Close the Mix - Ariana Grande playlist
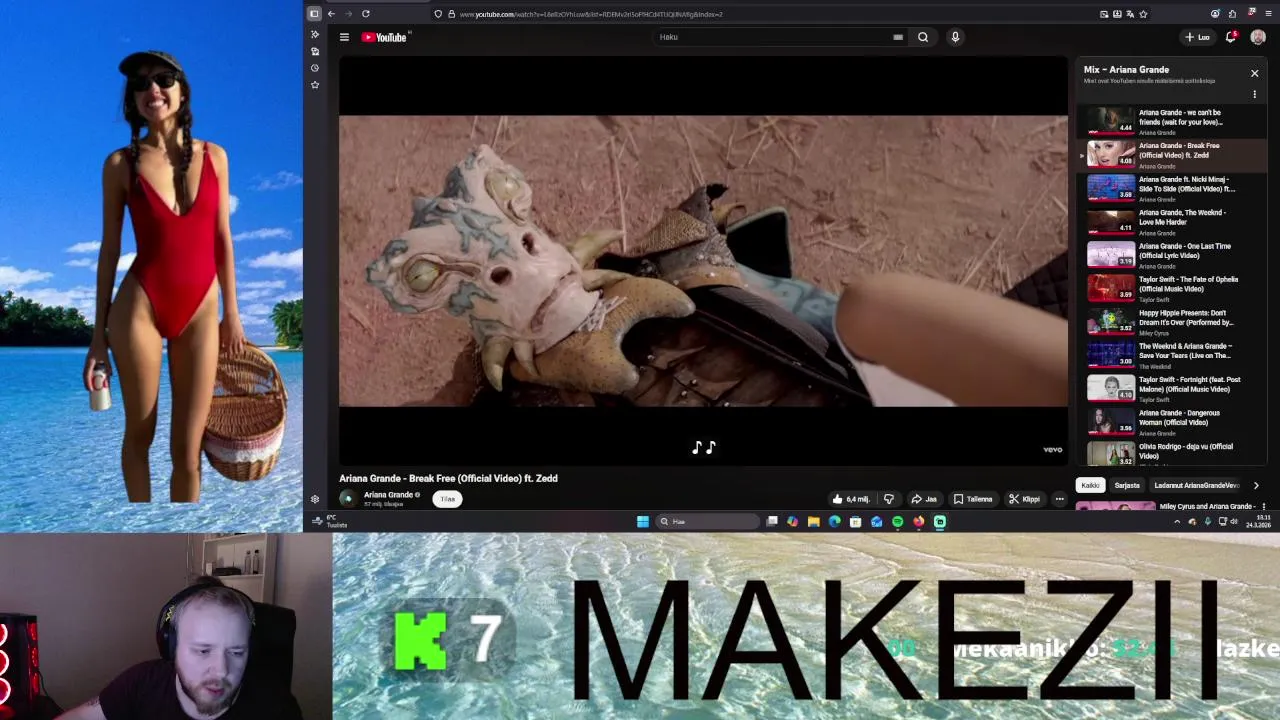The height and width of the screenshot is (720, 1280). pyautogui.click(x=1254, y=73)
